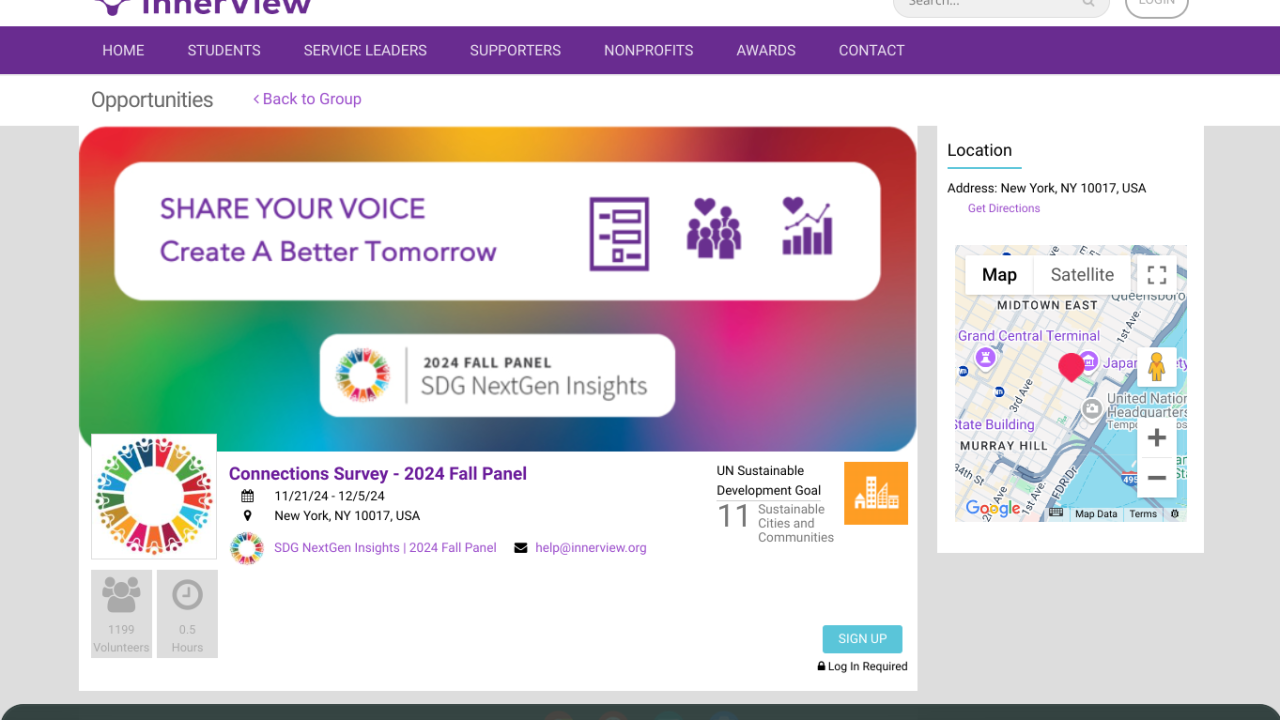Image resolution: width=1280 pixels, height=720 pixels.
Task: Click the calendar date icon
Action: click(x=248, y=496)
